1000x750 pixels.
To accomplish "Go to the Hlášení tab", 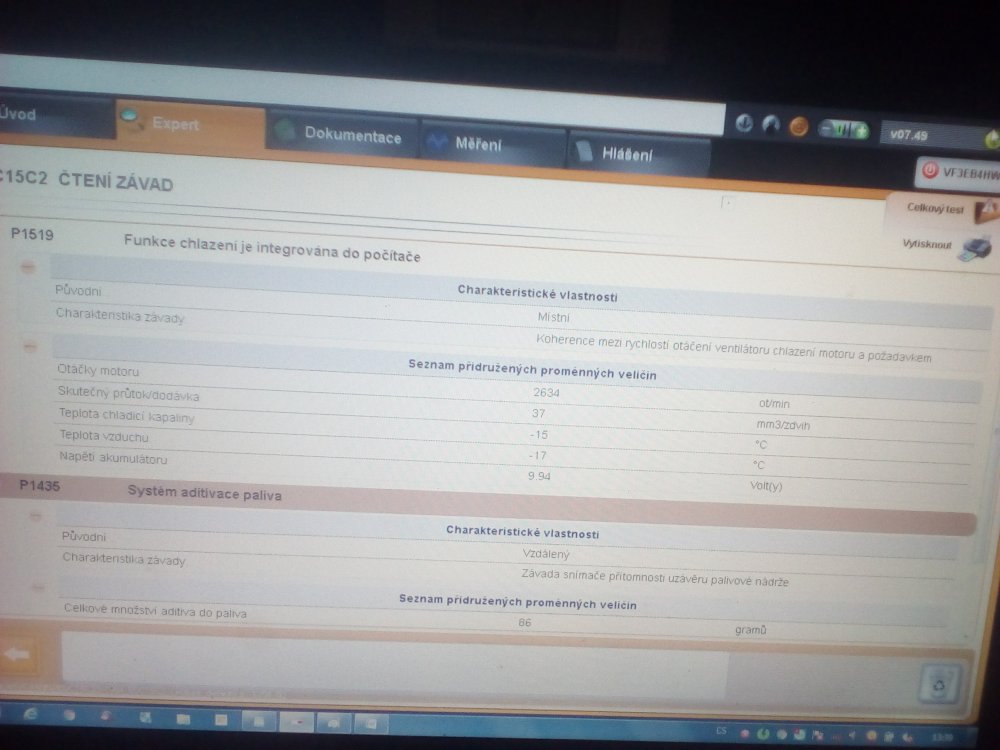I will coord(640,154).
